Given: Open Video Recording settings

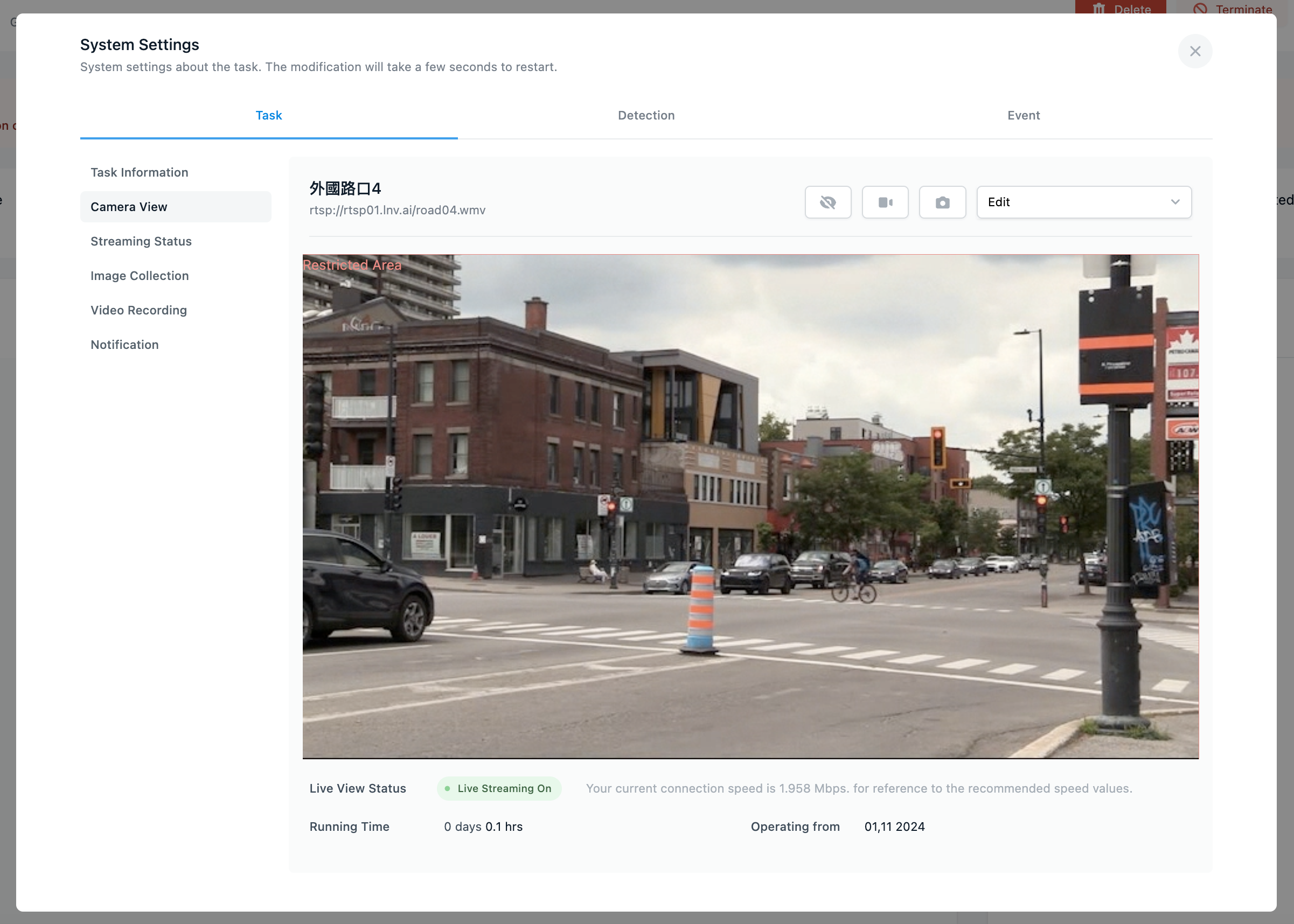Looking at the screenshot, I should coord(139,310).
